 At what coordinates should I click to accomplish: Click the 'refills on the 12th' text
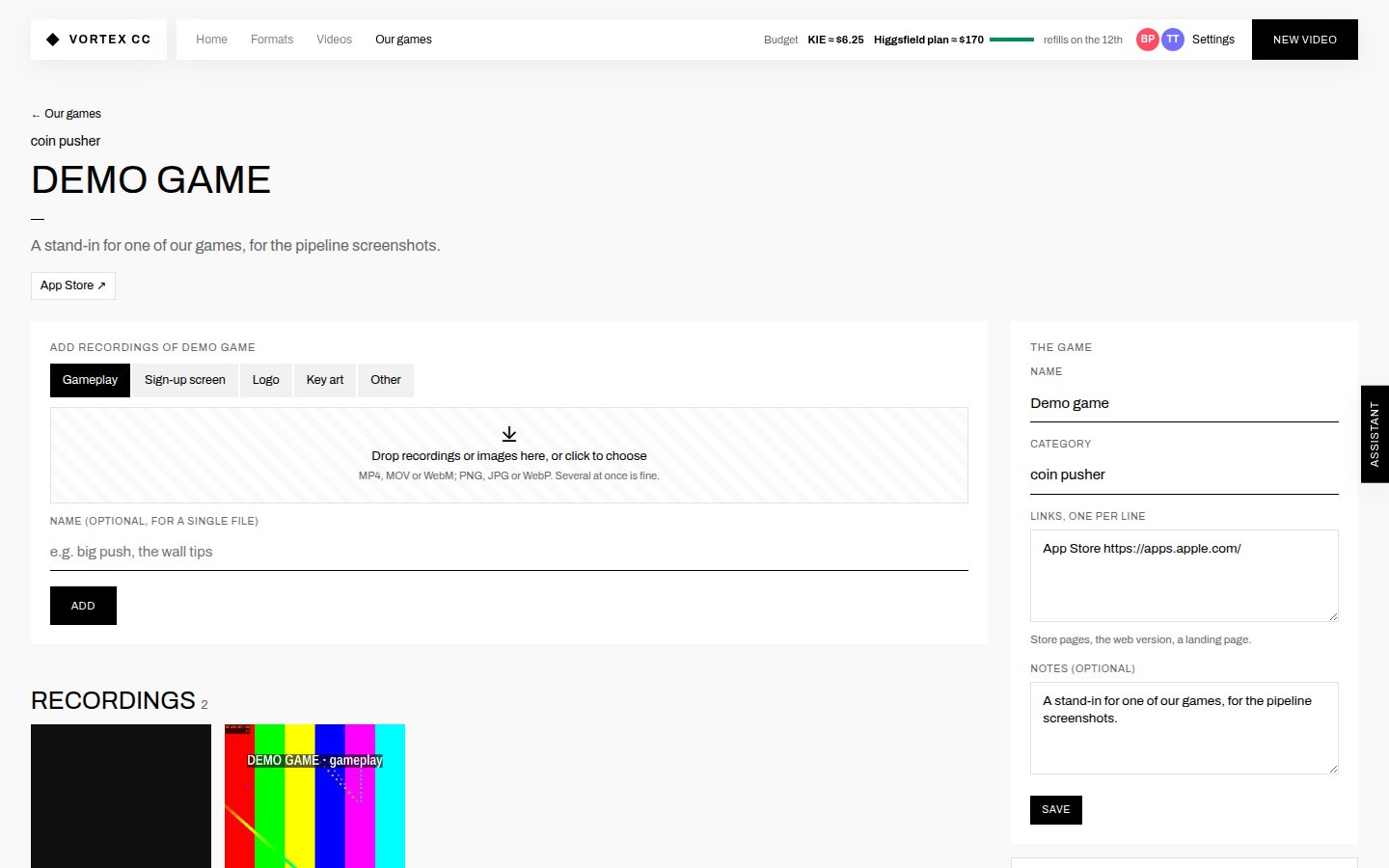tap(1083, 40)
